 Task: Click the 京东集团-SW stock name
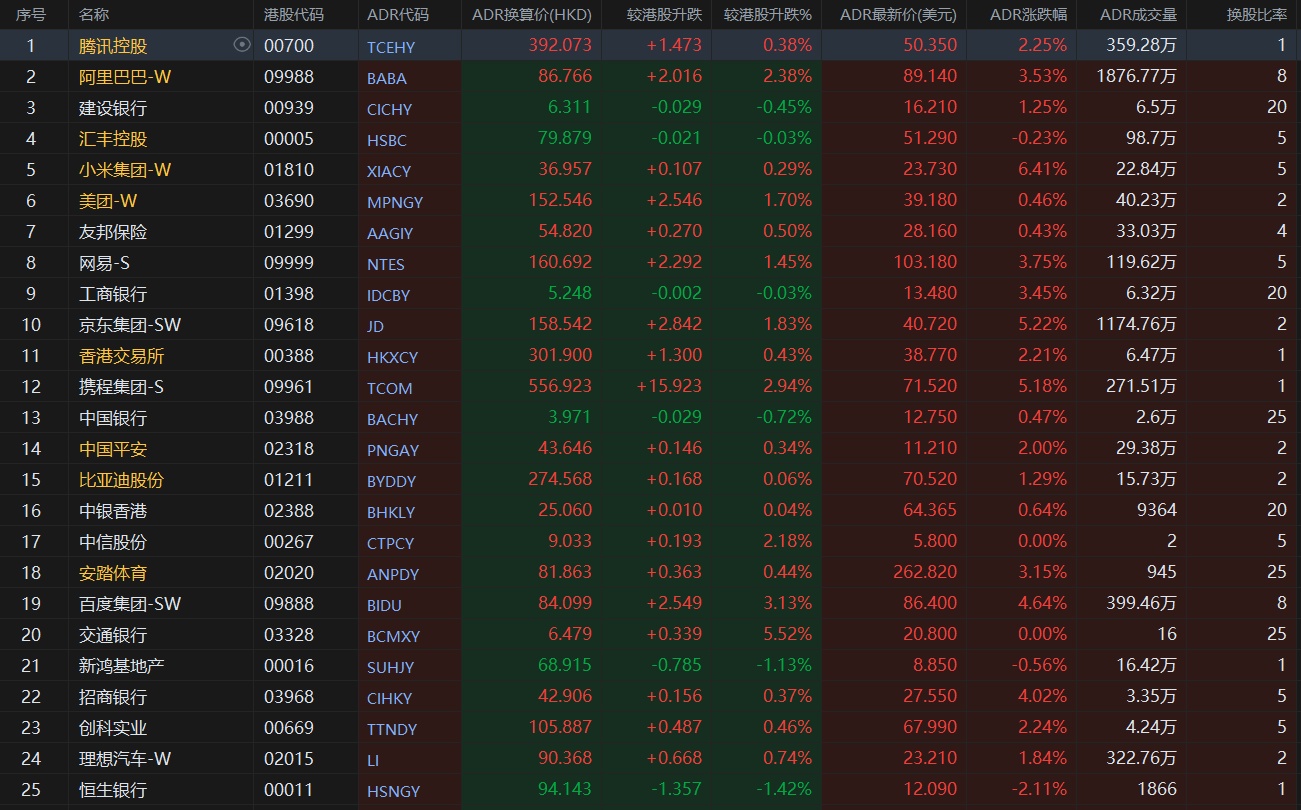130,325
